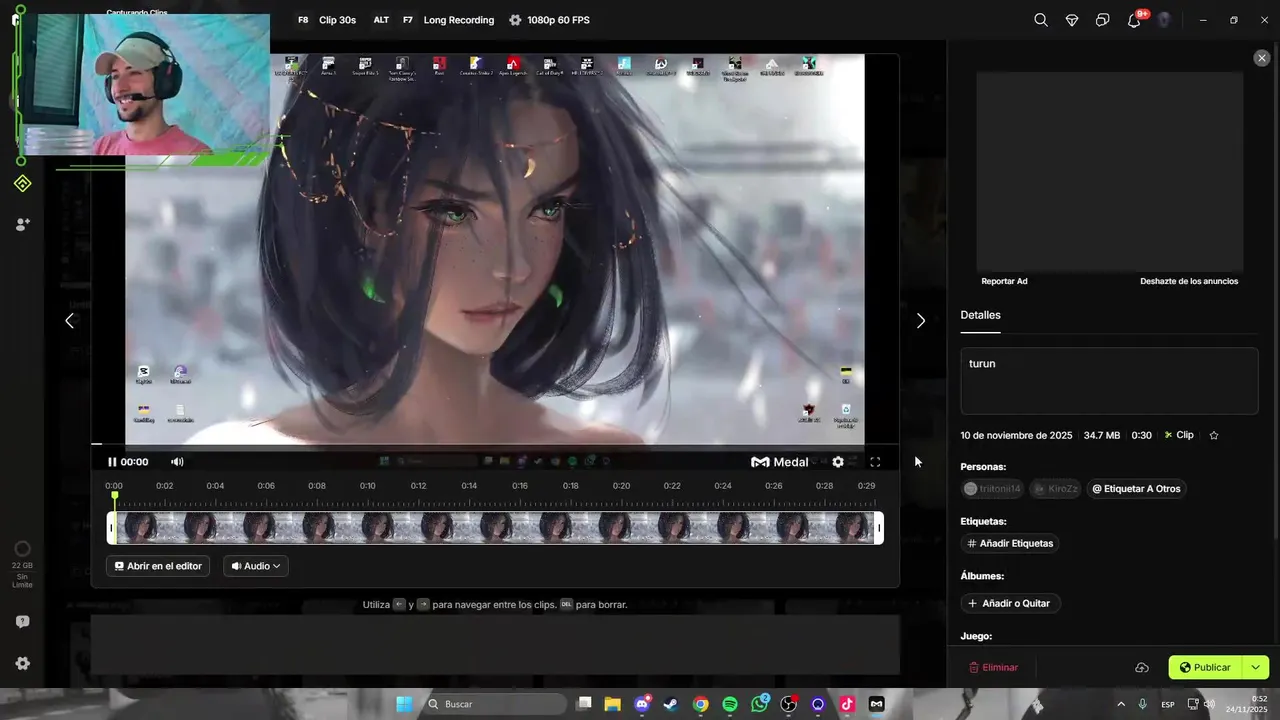Open the Windows Start button

pos(404,704)
